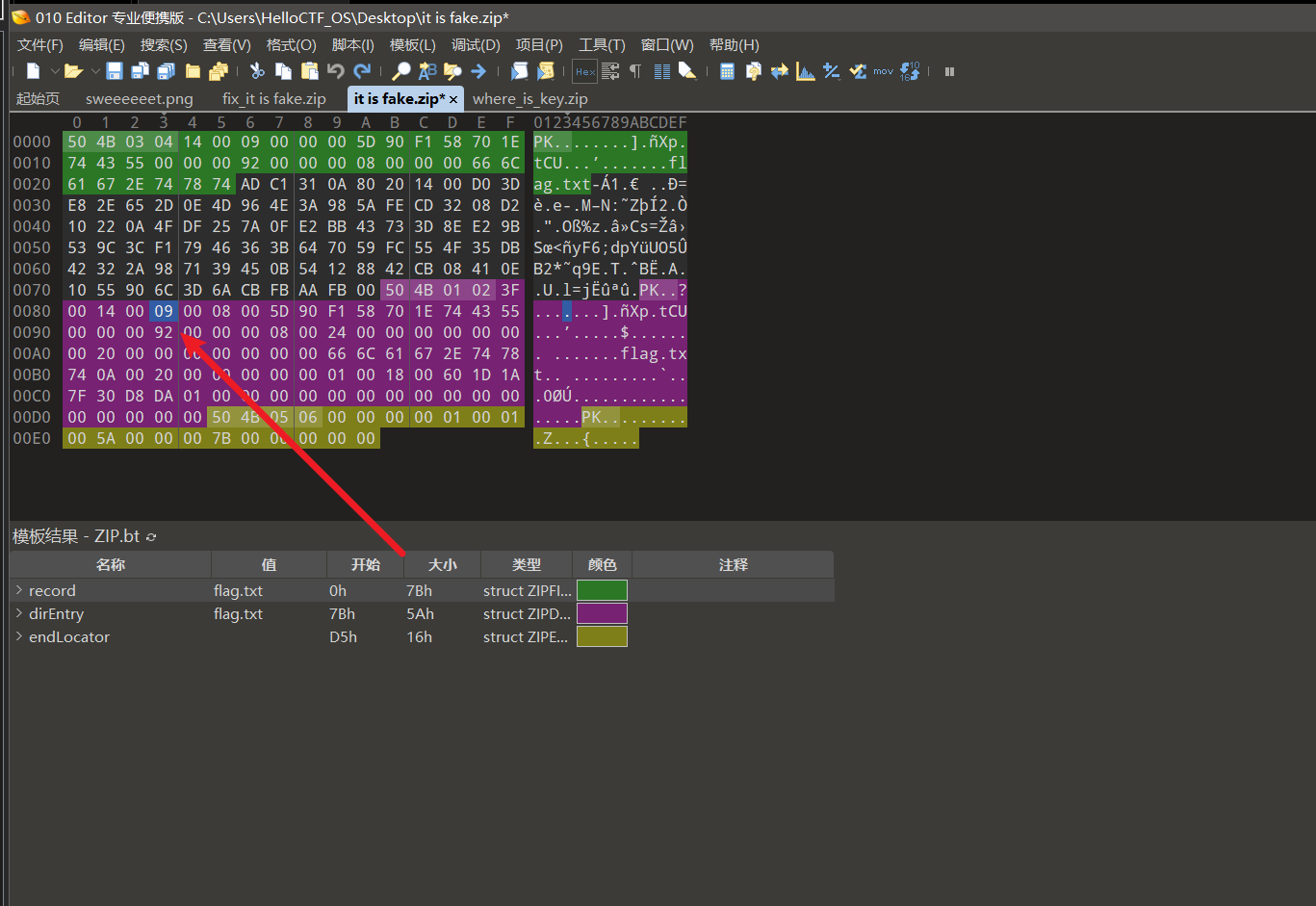This screenshot has height=906, width=1316.
Task: Click the Undo arrow icon
Action: (x=335, y=71)
